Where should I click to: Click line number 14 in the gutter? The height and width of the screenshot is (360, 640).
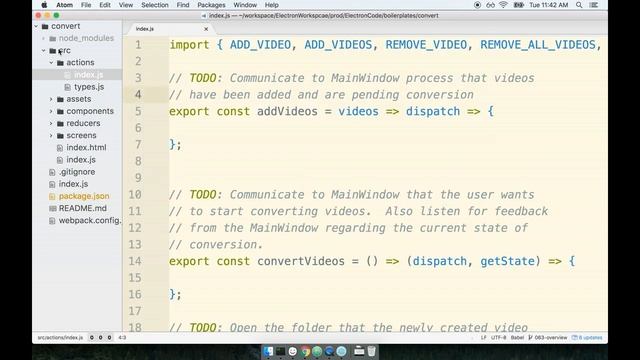[135, 261]
